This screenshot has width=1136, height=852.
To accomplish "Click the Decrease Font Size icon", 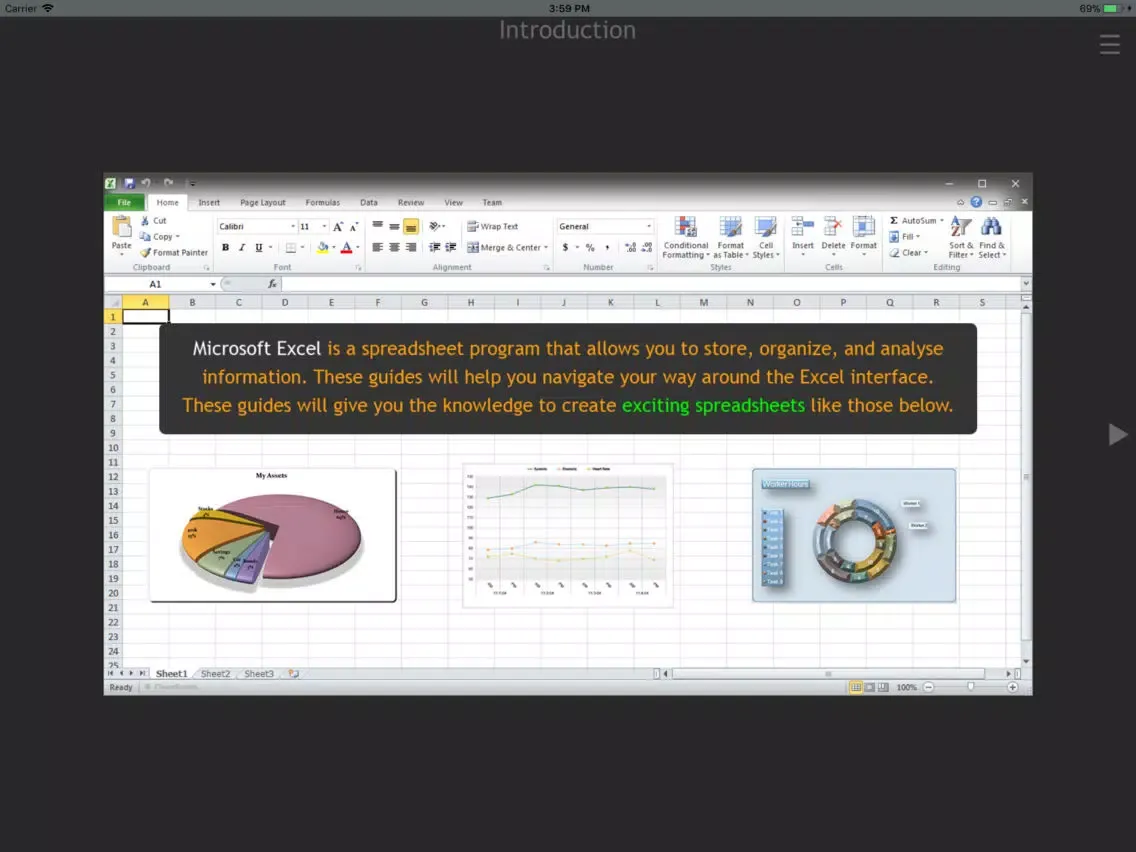I will click(x=354, y=227).
